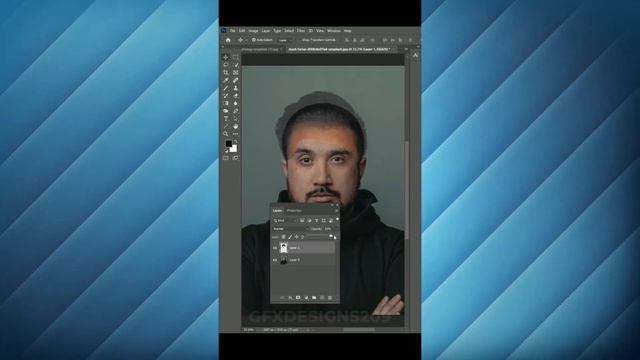Toggle Quick Mask mode

226,158
